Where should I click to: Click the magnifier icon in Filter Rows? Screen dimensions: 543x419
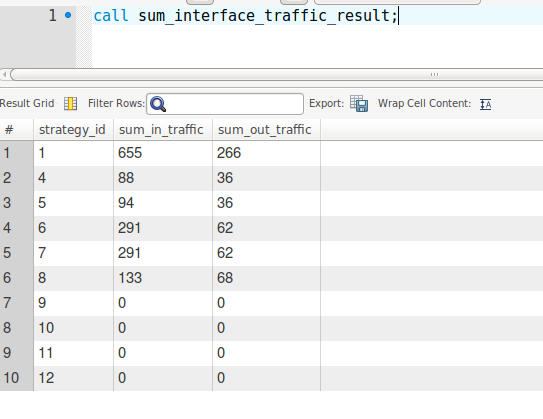click(x=159, y=104)
